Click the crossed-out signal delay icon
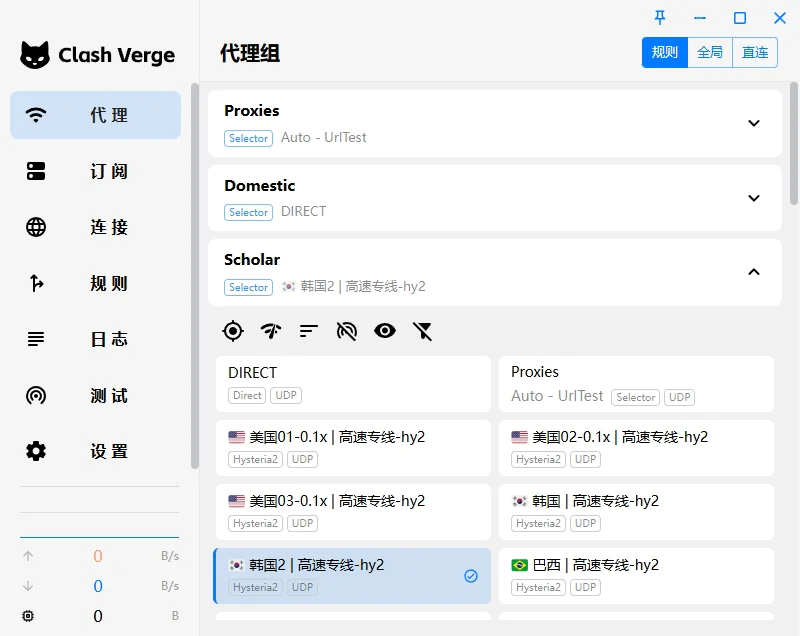This screenshot has height=636, width=800. tap(347, 331)
